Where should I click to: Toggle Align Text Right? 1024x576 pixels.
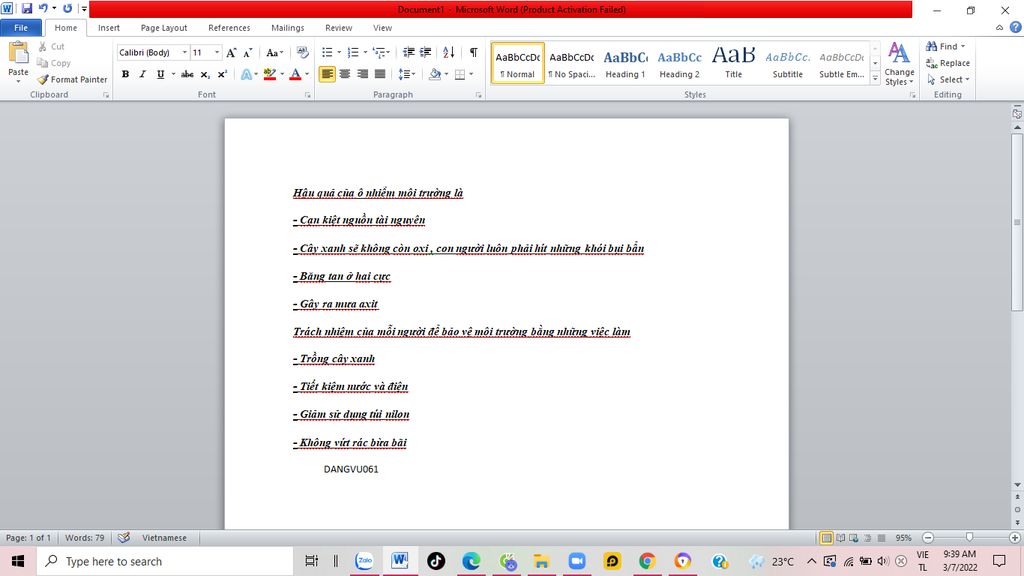click(x=362, y=74)
